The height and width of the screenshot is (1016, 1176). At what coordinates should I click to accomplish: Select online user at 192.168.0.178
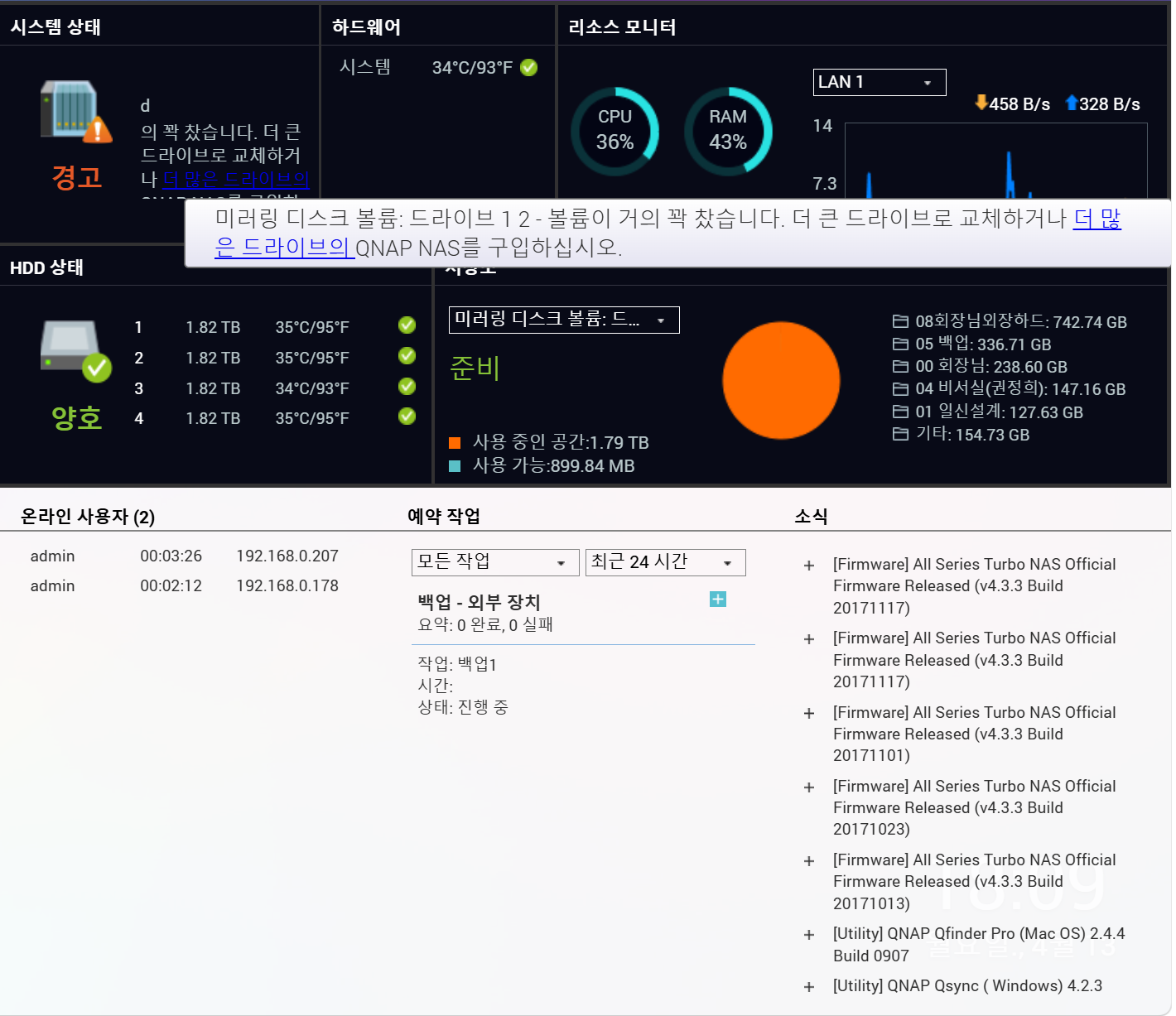[x=185, y=585]
